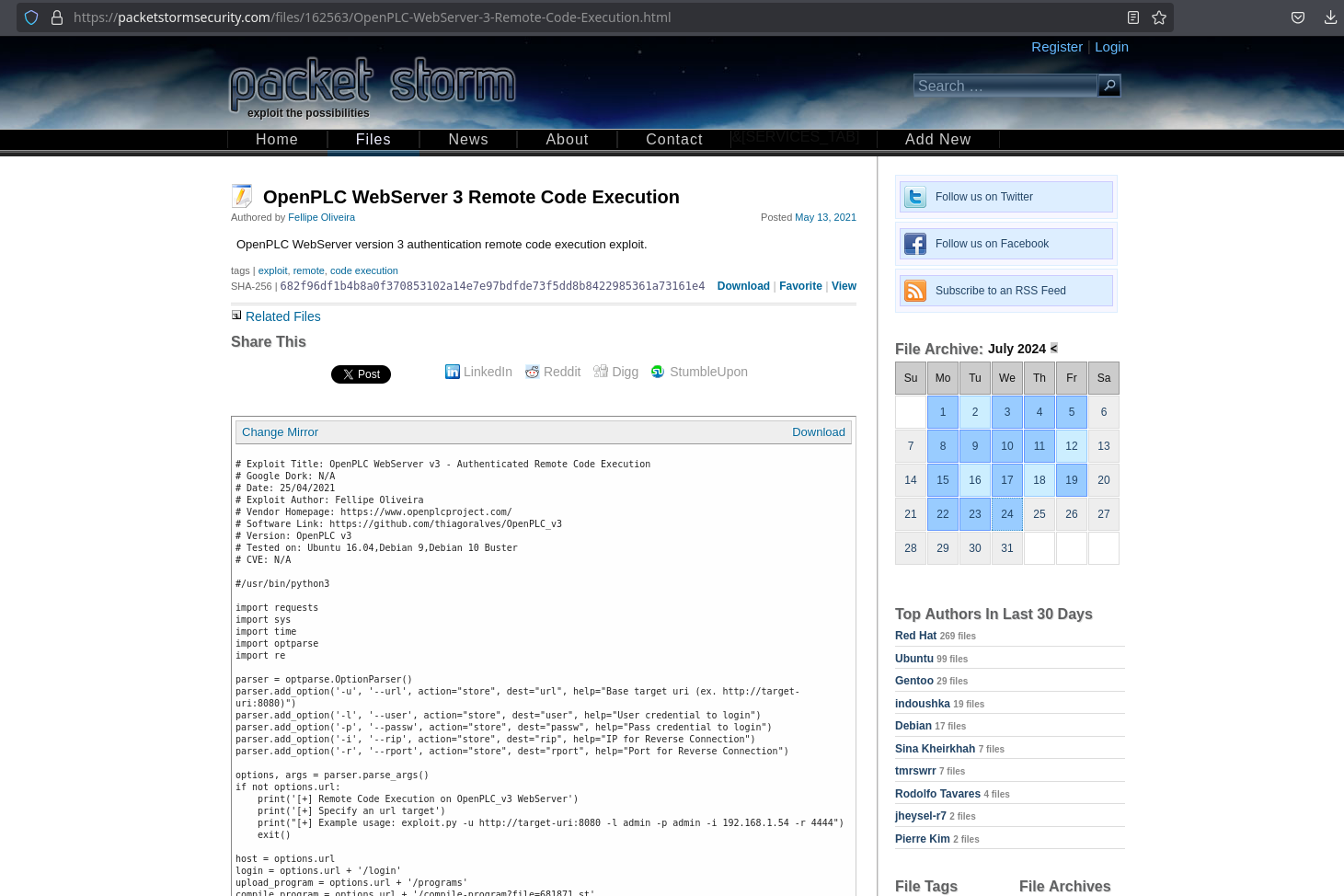Screen dimensions: 1344x896
Task: Open Pierre Kim author files
Action: click(922, 839)
